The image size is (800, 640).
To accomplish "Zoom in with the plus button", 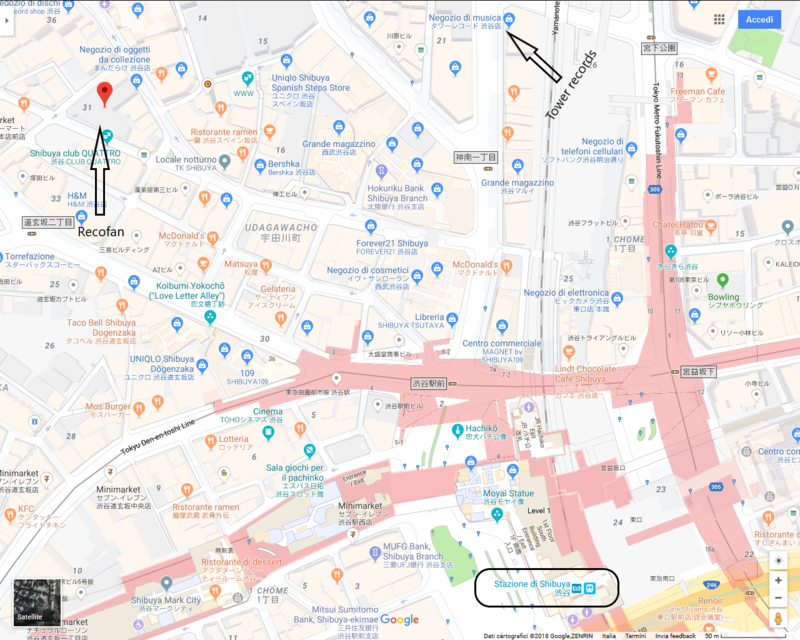I will 778,580.
